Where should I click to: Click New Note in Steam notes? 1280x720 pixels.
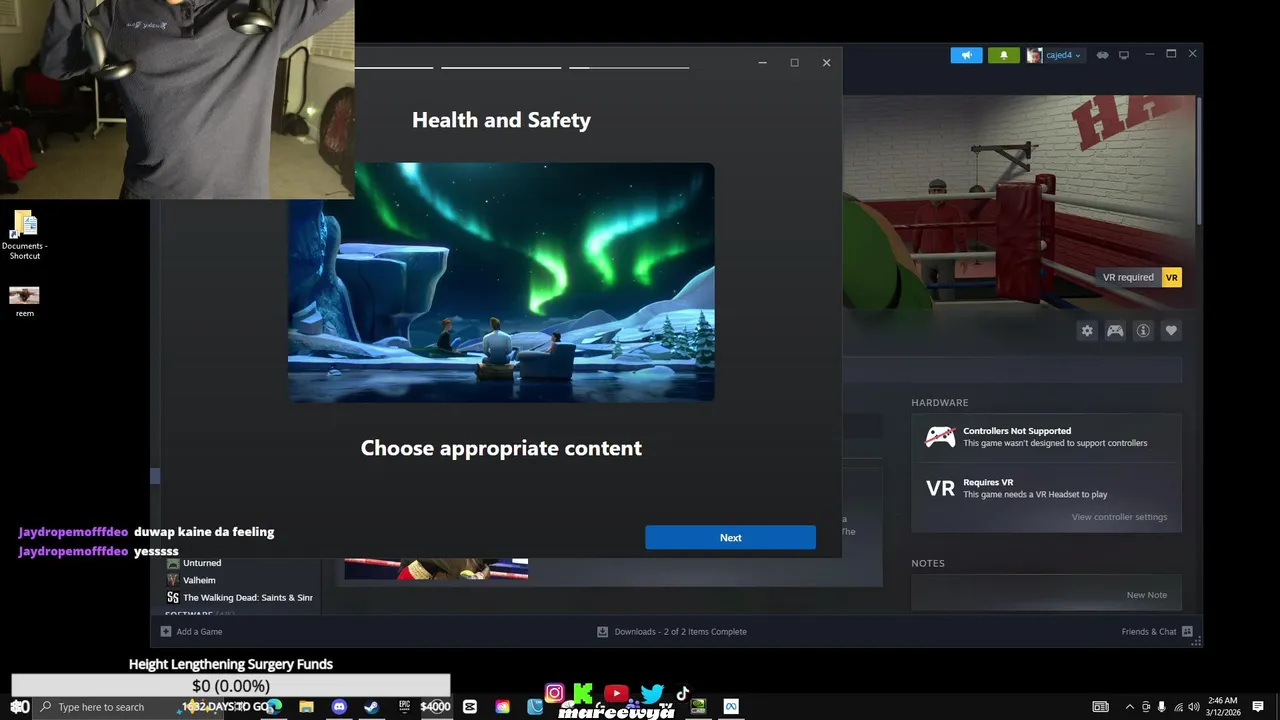(1146, 595)
